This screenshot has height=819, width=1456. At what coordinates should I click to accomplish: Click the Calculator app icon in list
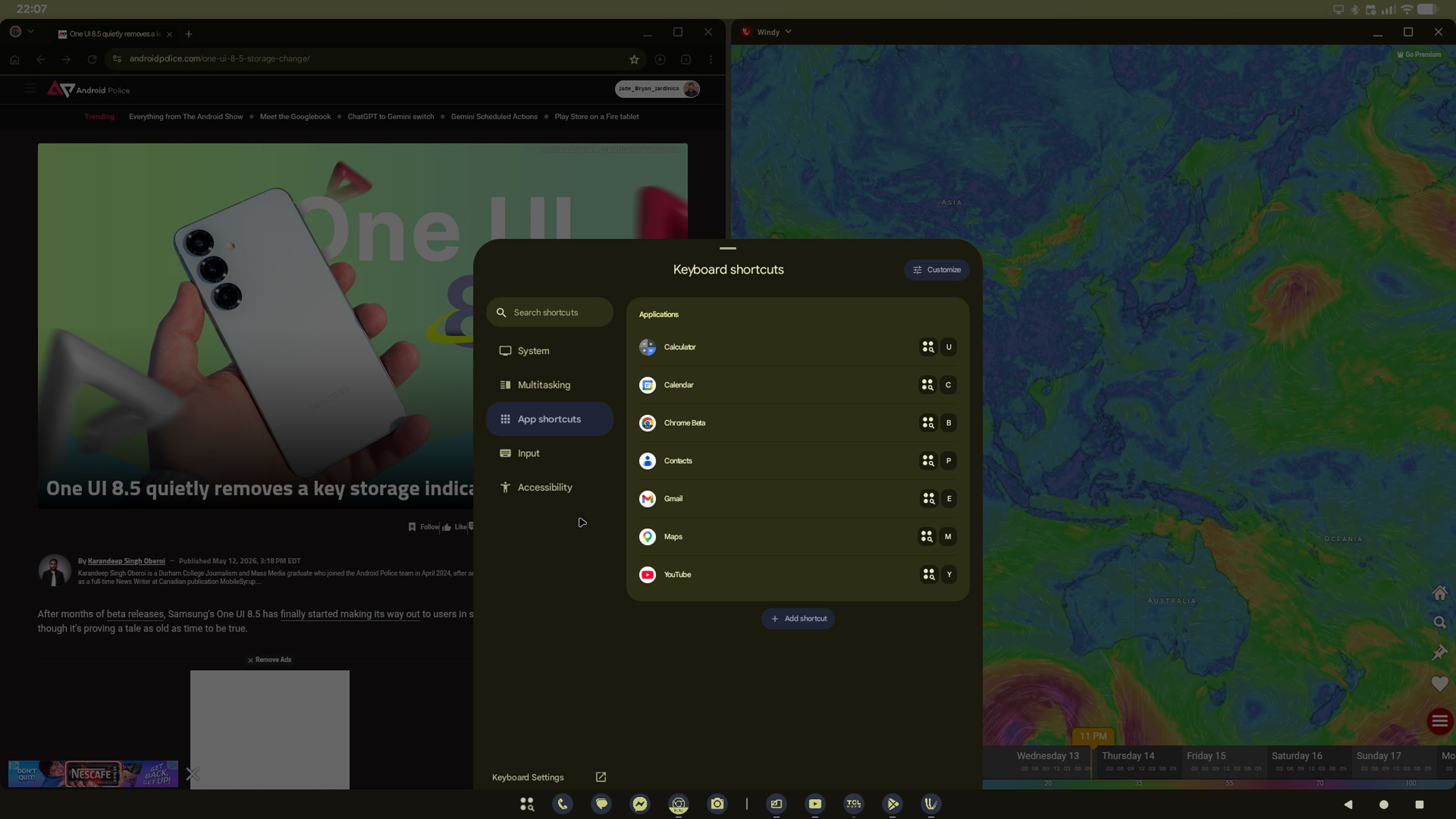647,347
